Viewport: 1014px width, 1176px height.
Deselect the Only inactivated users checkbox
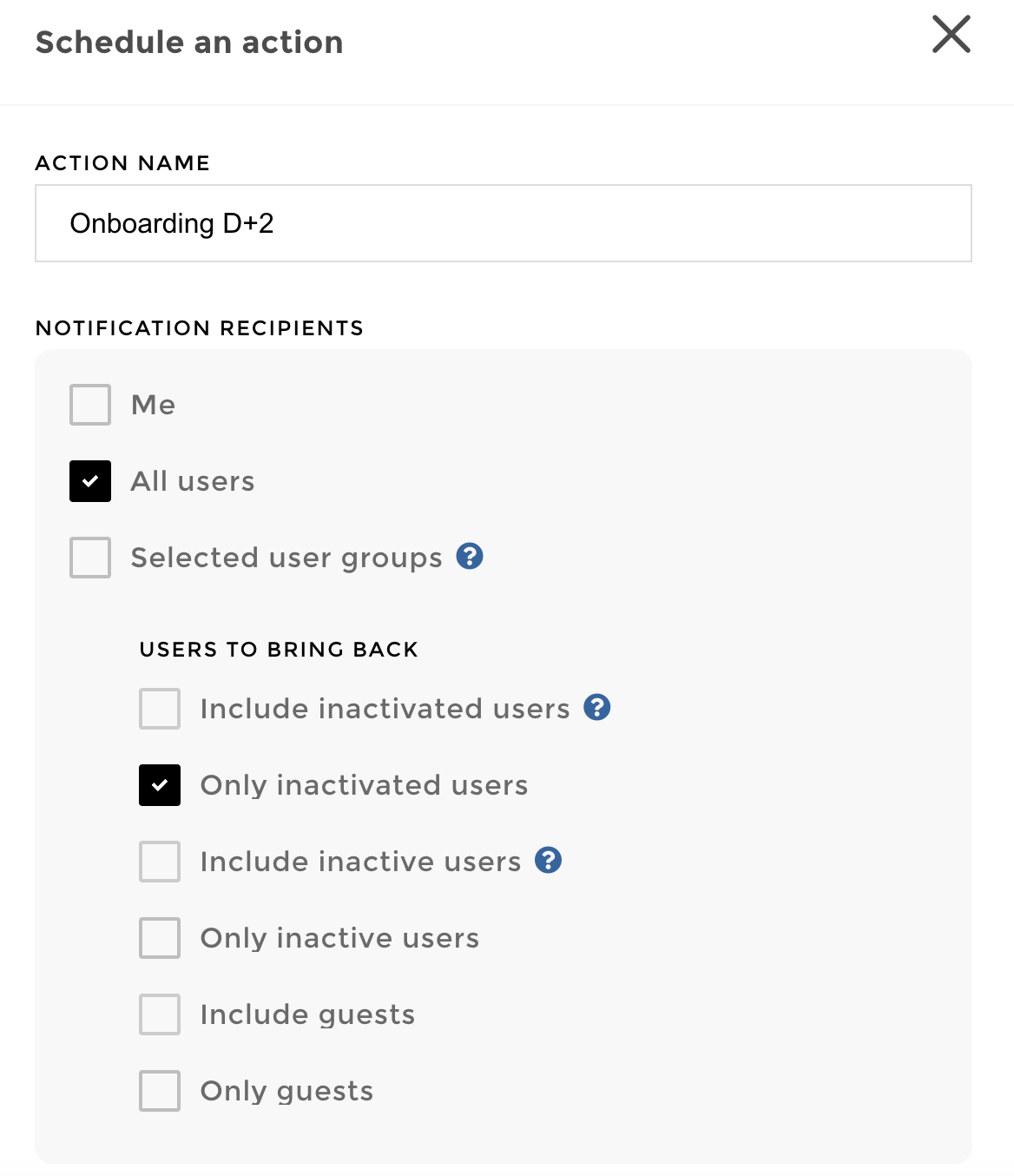pos(159,784)
